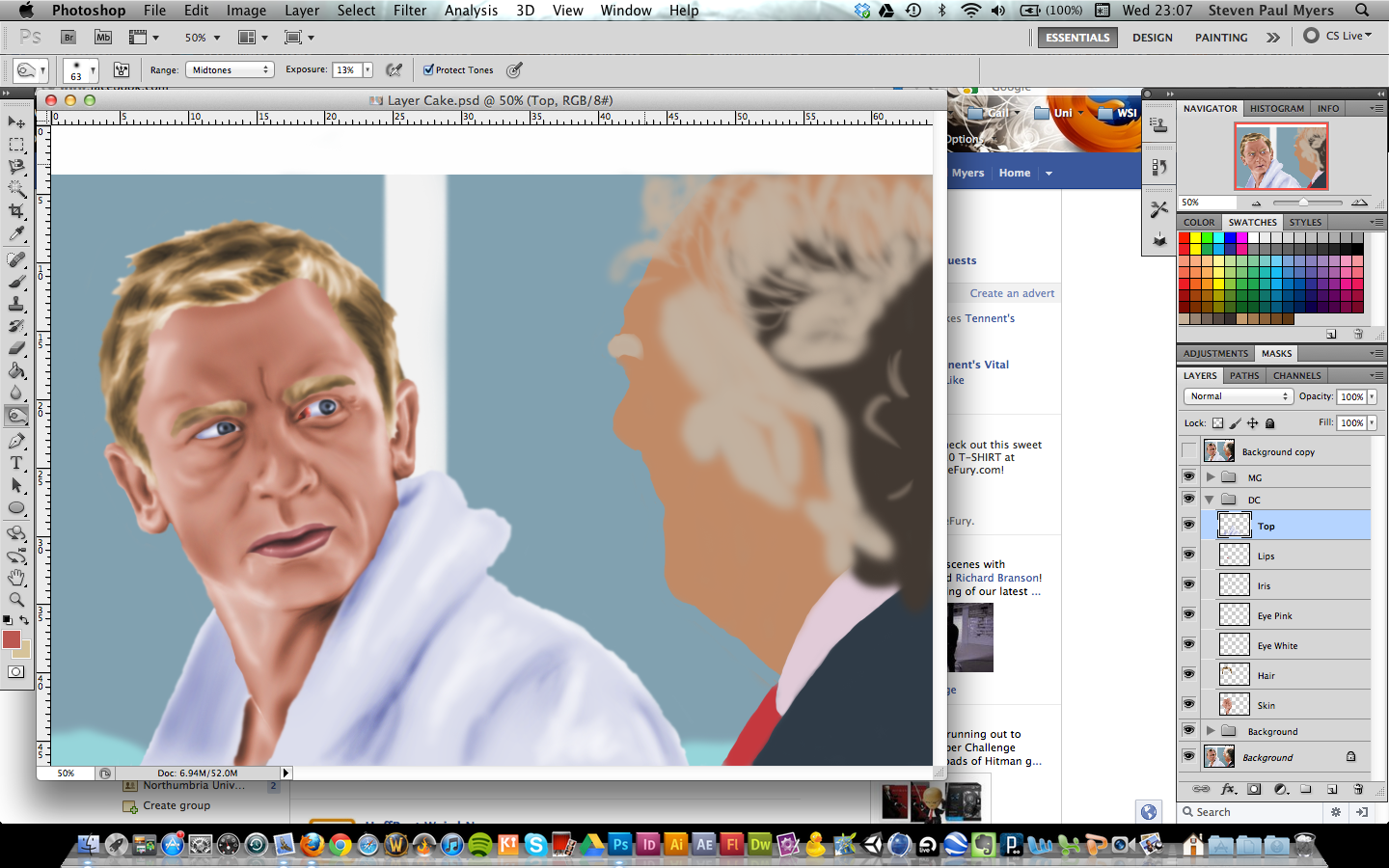This screenshot has height=868, width=1389.
Task: Open the Filter menu
Action: coord(410,10)
